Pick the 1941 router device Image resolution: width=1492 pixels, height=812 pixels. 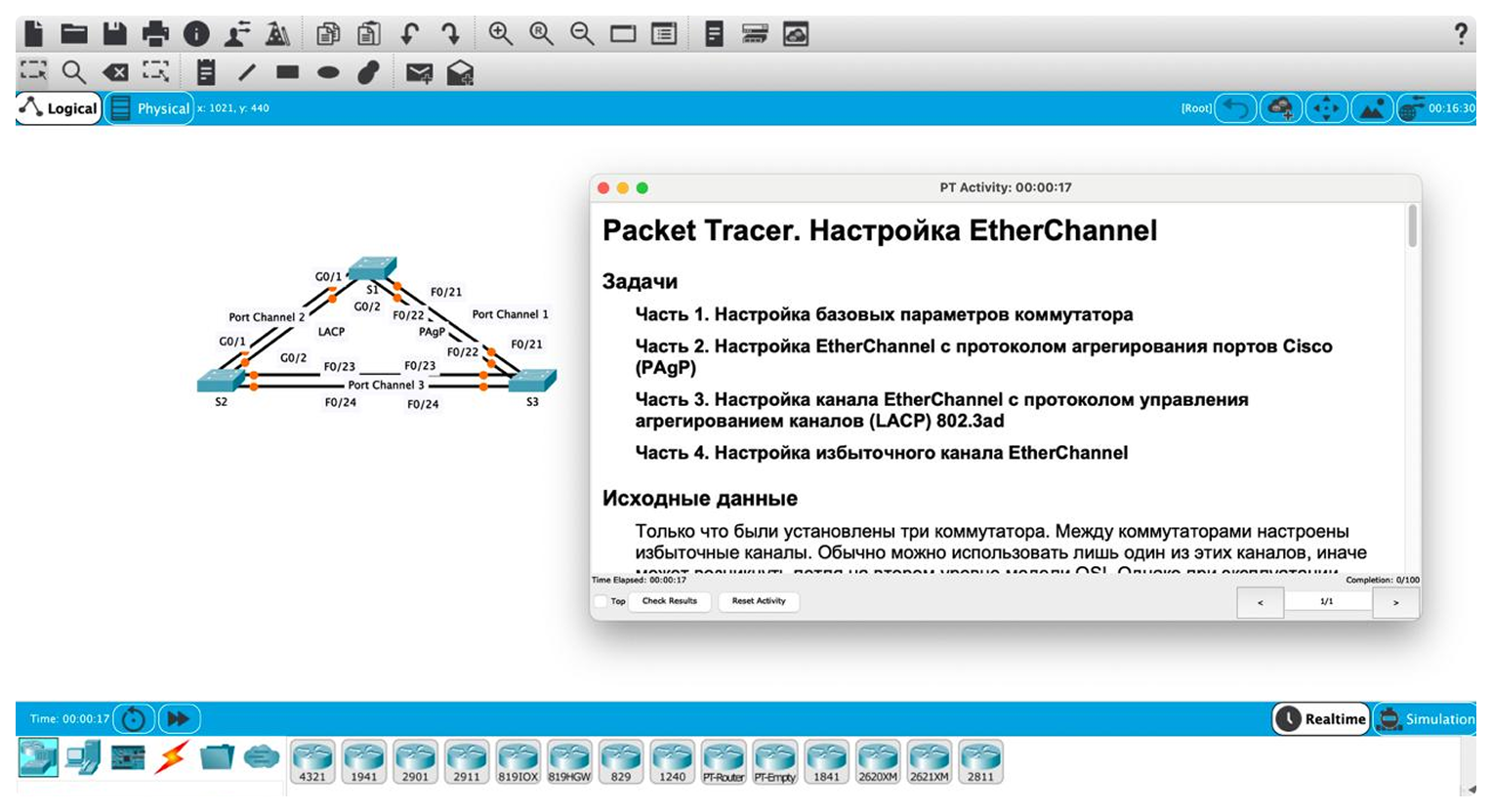coord(364,762)
